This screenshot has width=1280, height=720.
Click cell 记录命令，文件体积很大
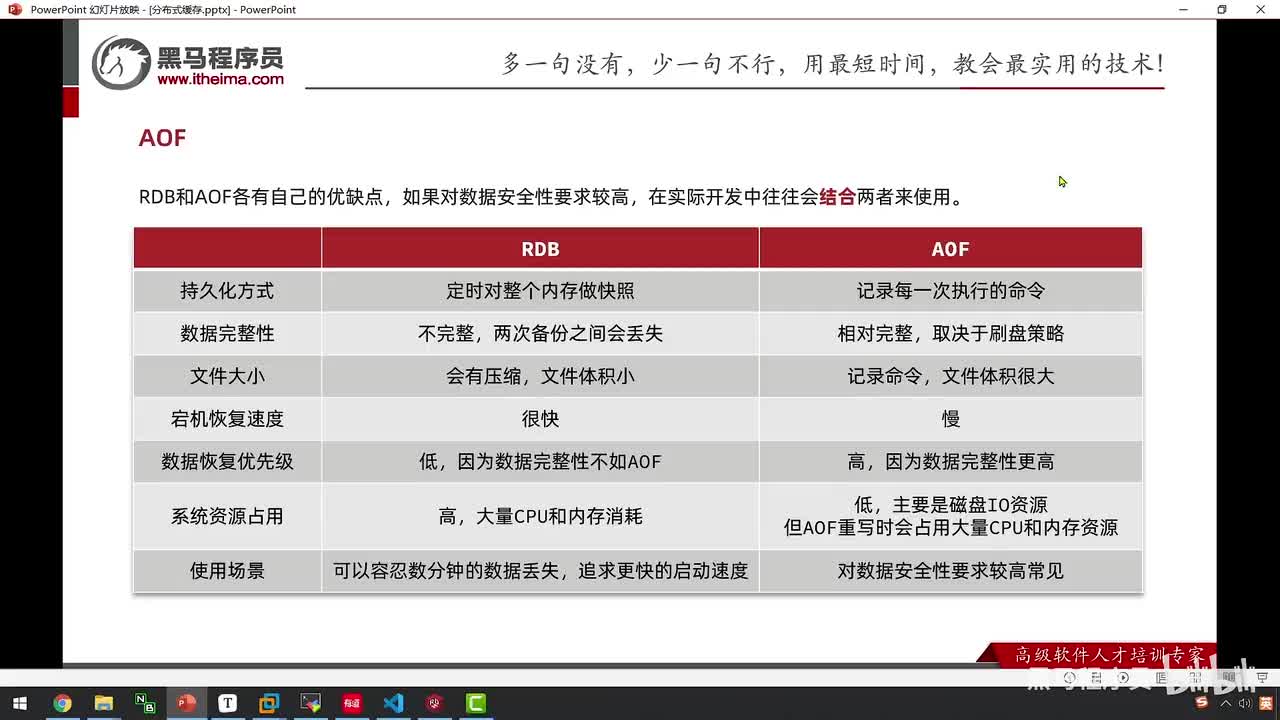pos(950,376)
